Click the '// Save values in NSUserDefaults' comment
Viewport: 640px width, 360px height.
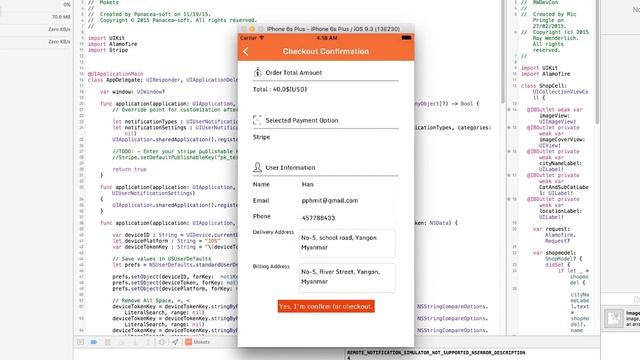coord(162,259)
